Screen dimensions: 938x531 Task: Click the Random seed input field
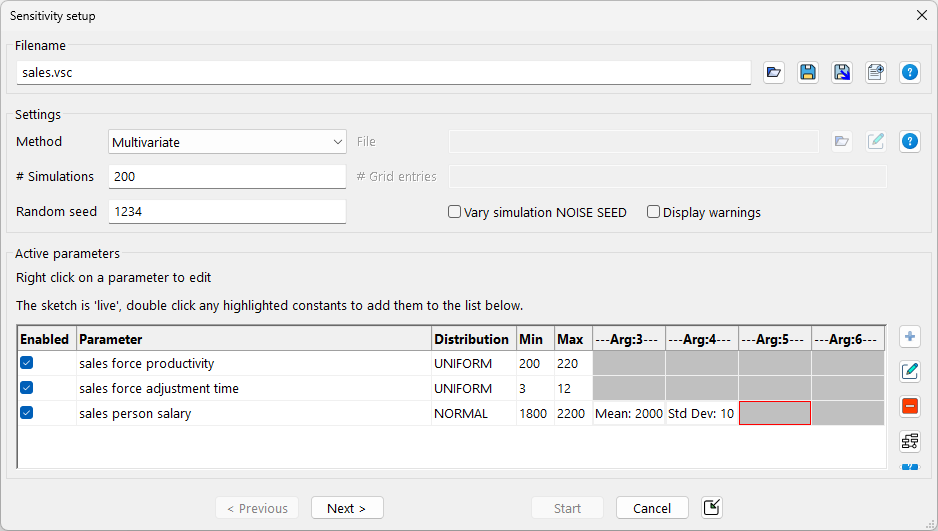[227, 212]
